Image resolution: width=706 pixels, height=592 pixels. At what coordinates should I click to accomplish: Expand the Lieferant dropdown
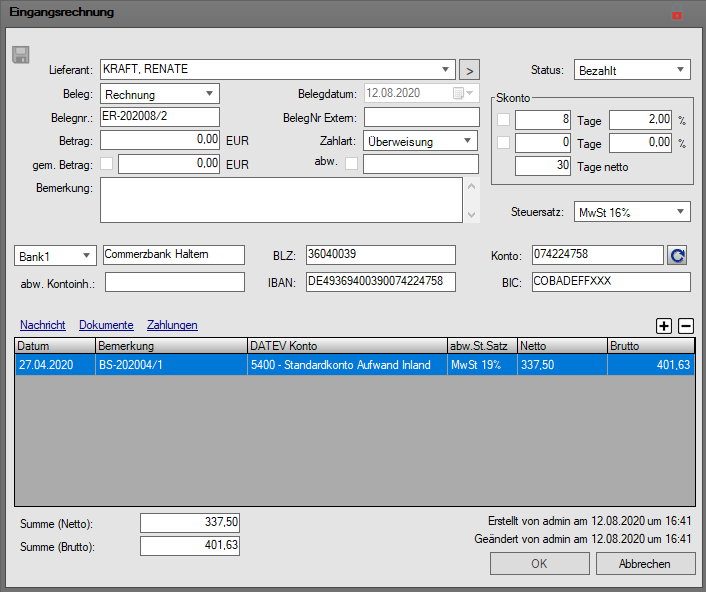click(445, 70)
